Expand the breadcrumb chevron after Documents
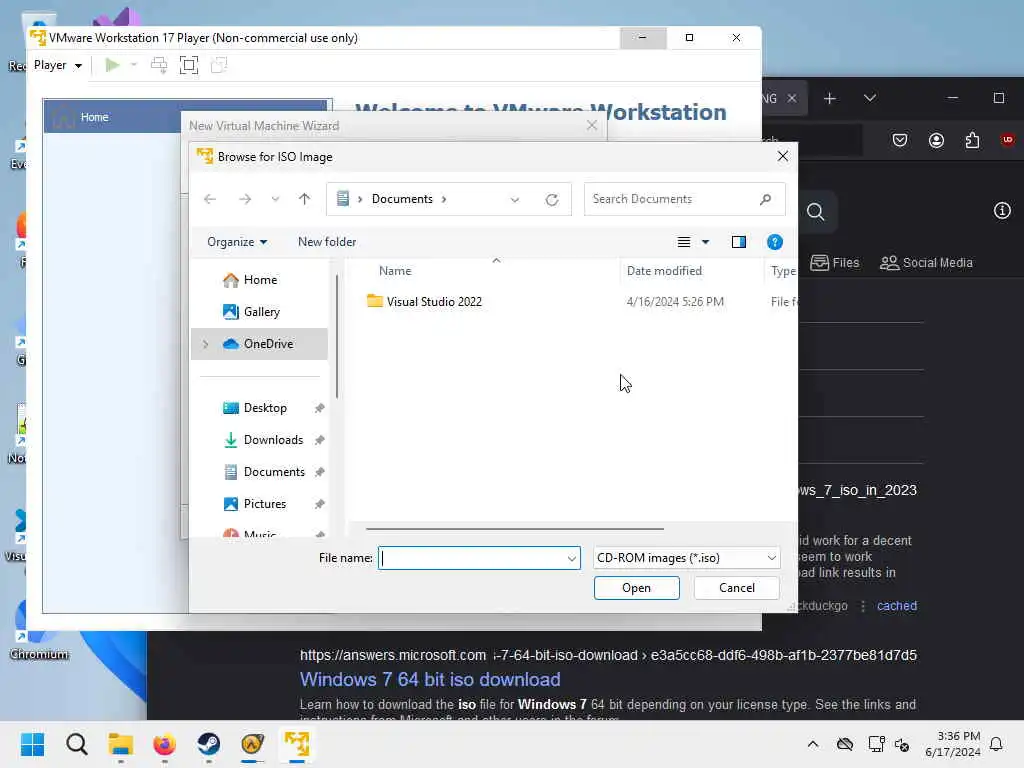 pyautogui.click(x=444, y=199)
